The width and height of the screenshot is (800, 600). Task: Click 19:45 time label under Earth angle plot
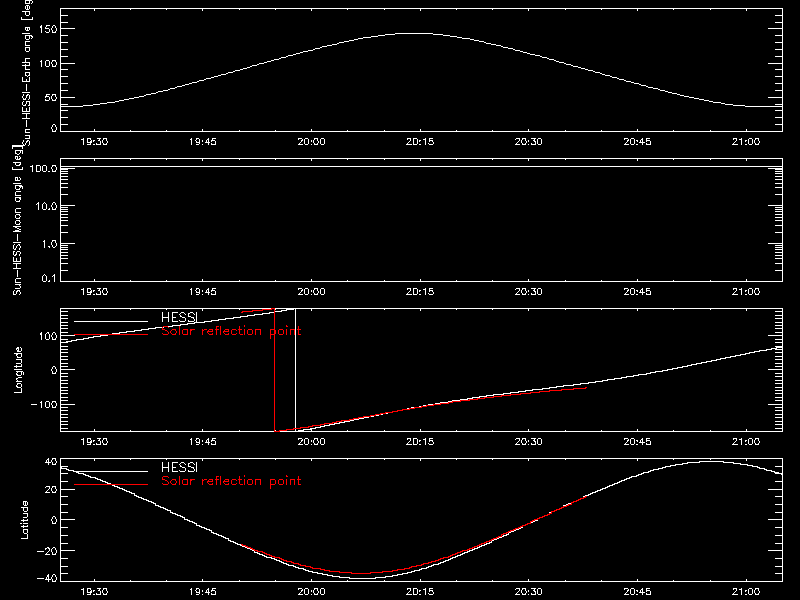point(203,142)
